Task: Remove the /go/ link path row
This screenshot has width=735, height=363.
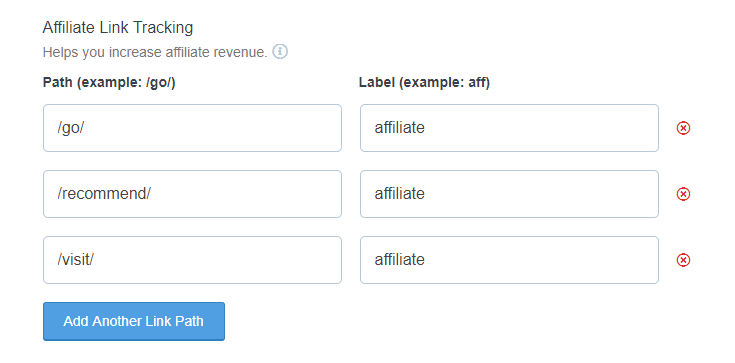Action: click(683, 128)
